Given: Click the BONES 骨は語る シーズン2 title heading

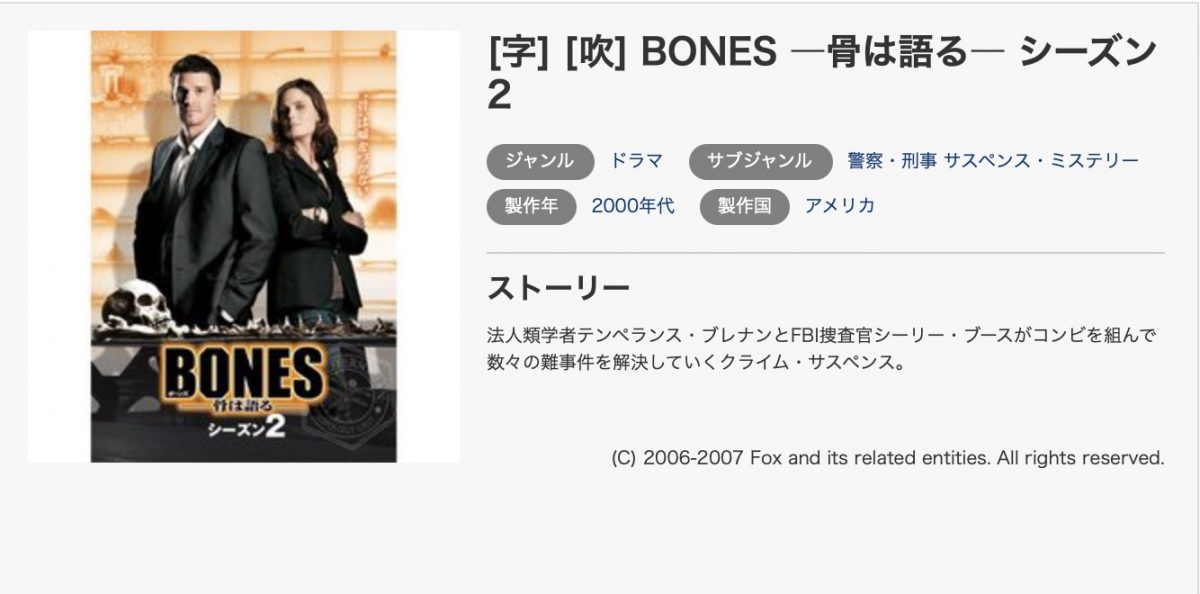Looking at the screenshot, I should 822,73.
